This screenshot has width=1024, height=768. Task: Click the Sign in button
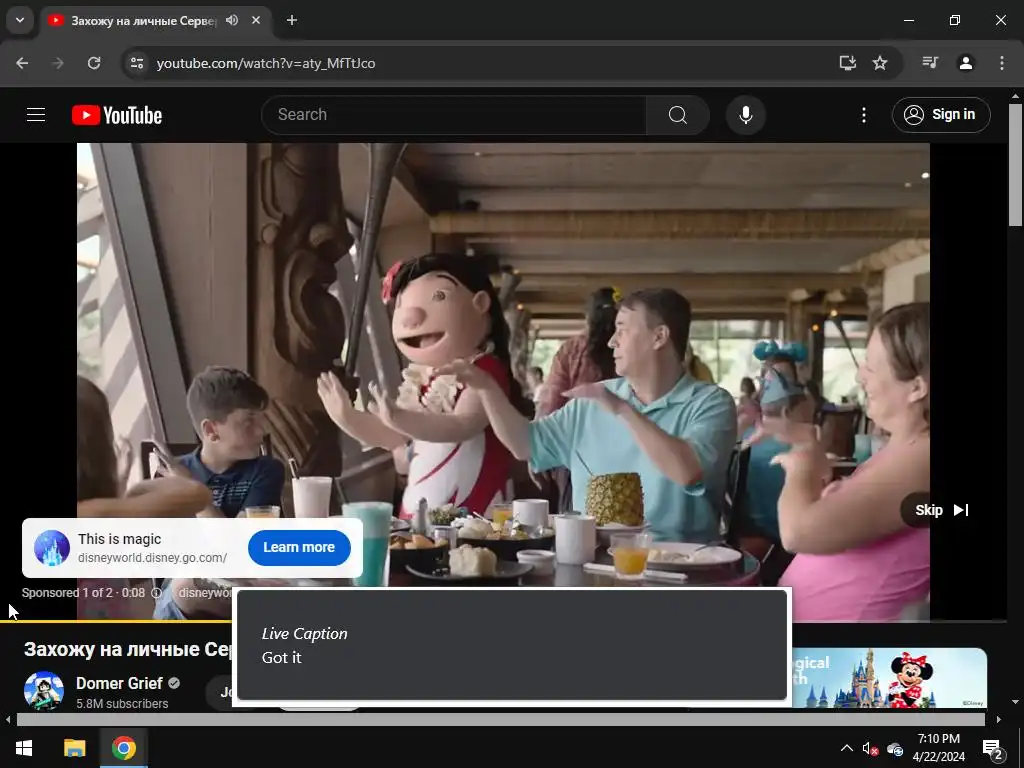pyautogui.click(x=941, y=115)
